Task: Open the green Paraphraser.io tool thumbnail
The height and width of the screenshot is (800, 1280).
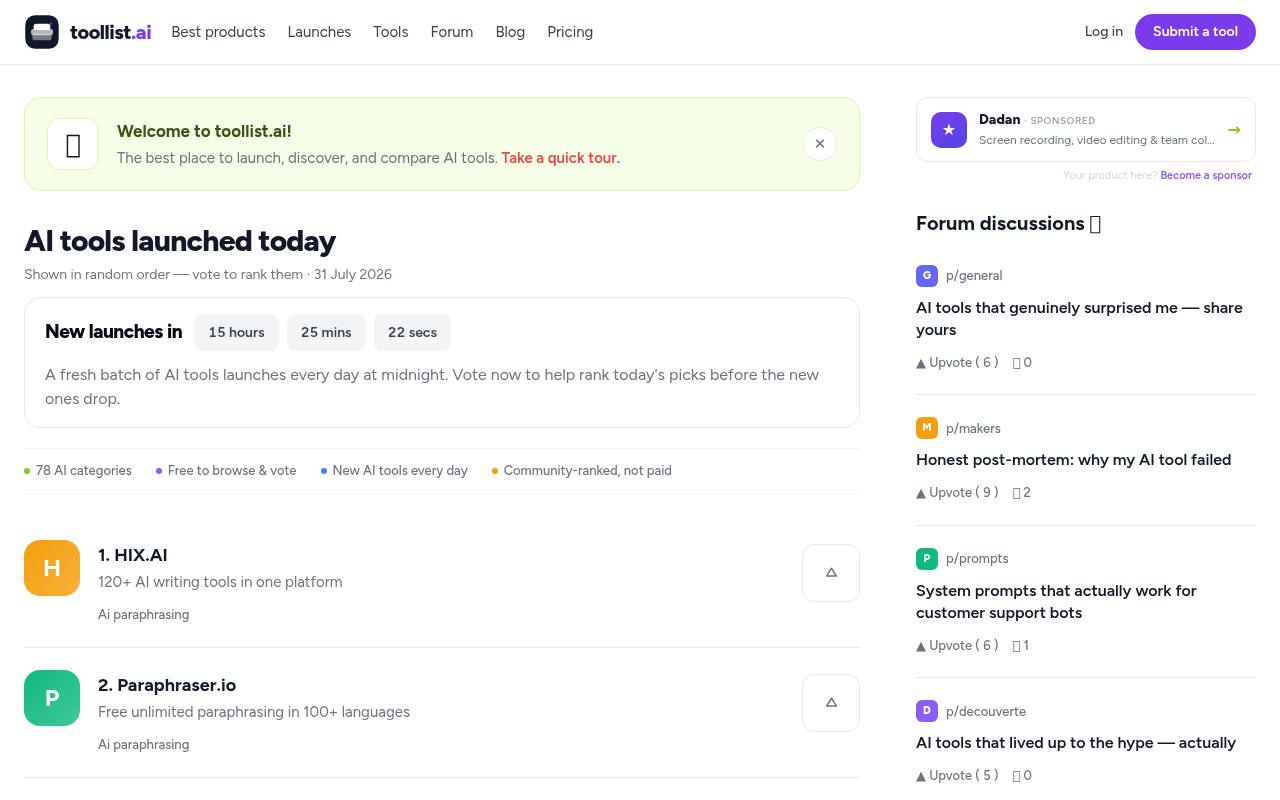Action: click(x=52, y=698)
